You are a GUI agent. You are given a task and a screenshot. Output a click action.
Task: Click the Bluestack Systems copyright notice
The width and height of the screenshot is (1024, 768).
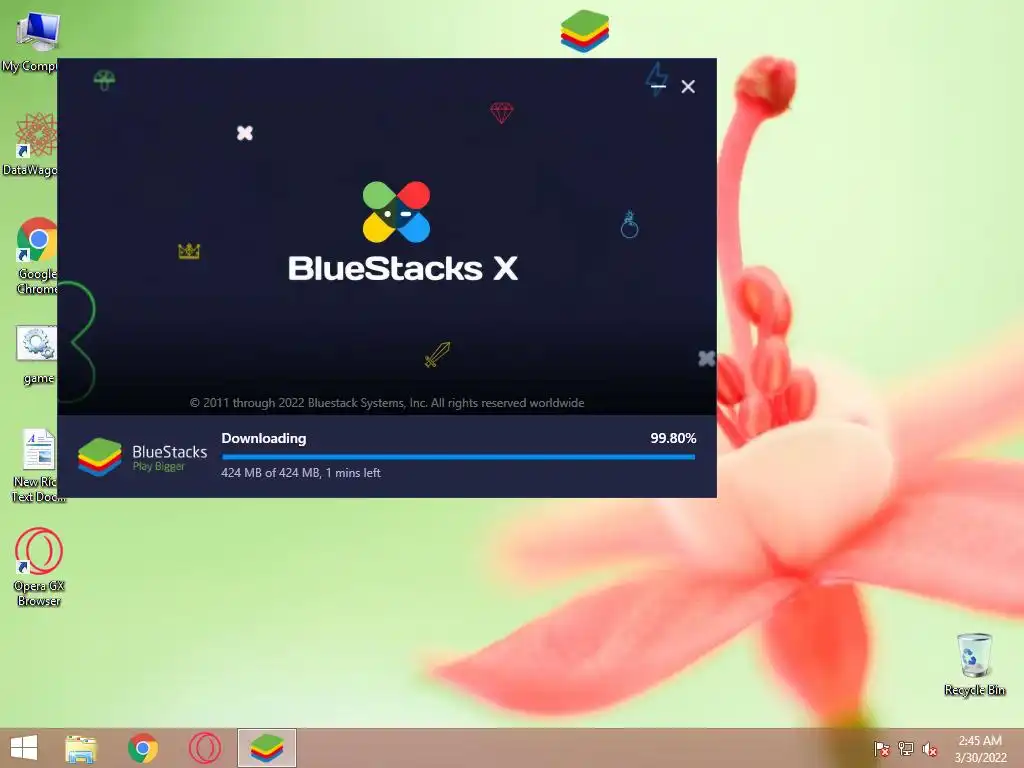pos(387,403)
